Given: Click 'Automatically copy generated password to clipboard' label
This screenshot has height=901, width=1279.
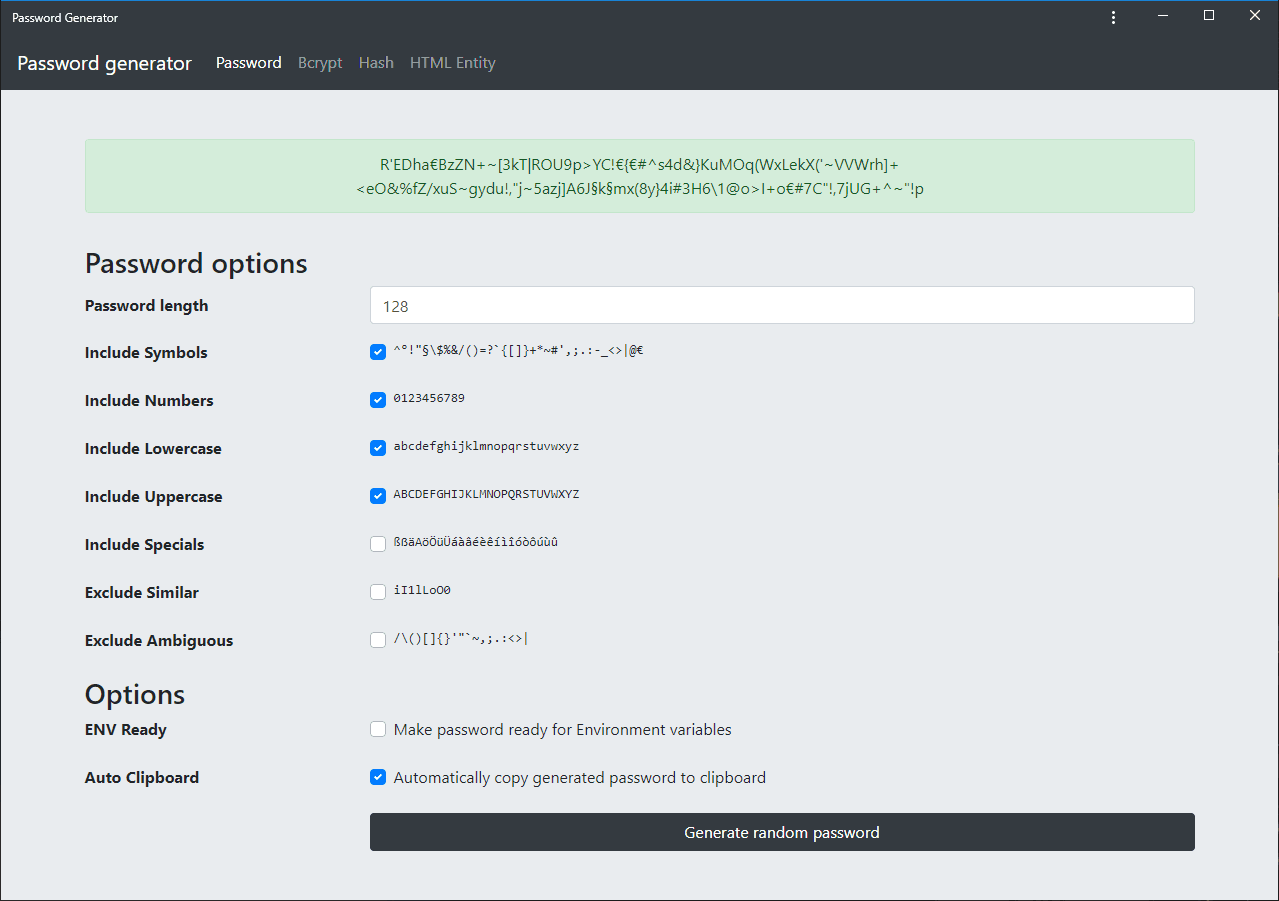Looking at the screenshot, I should 580,777.
